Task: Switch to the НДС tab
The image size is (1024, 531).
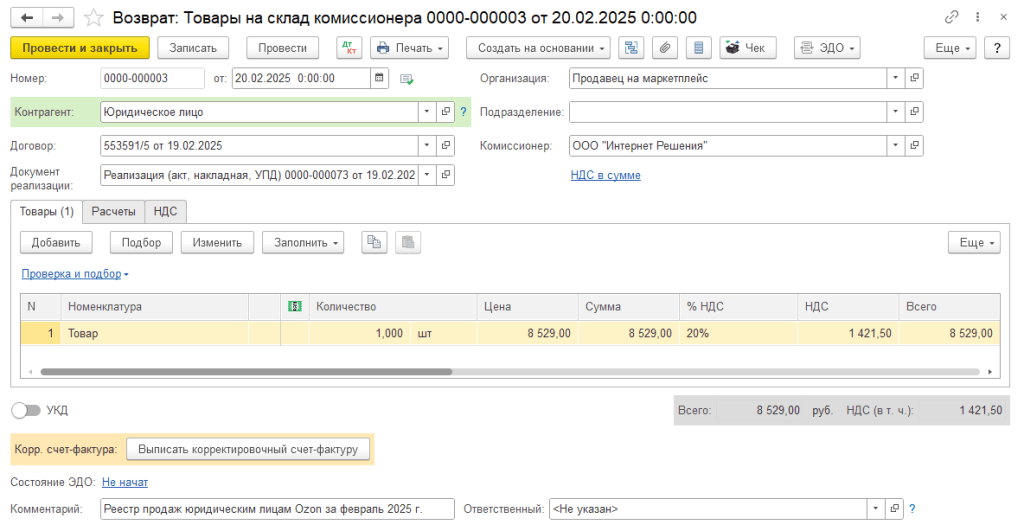Action: [x=165, y=211]
